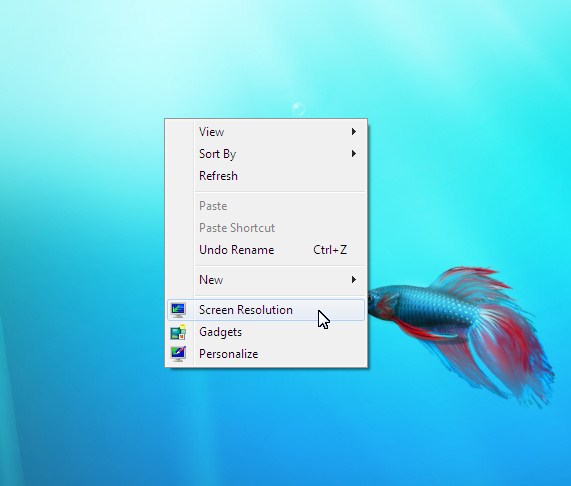Screen dimensions: 571x486
Task: Click the greyed-out Paste entry
Action: [266, 206]
